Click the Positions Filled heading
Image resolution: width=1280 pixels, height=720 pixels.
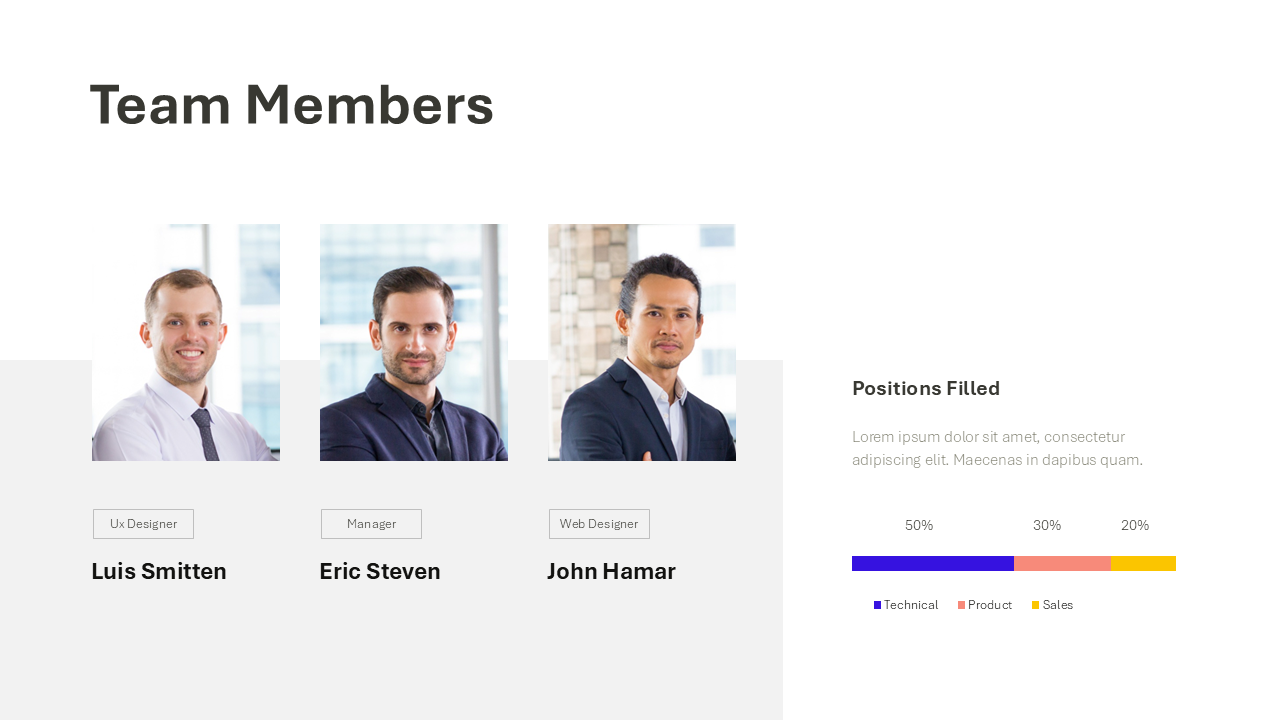(x=926, y=388)
